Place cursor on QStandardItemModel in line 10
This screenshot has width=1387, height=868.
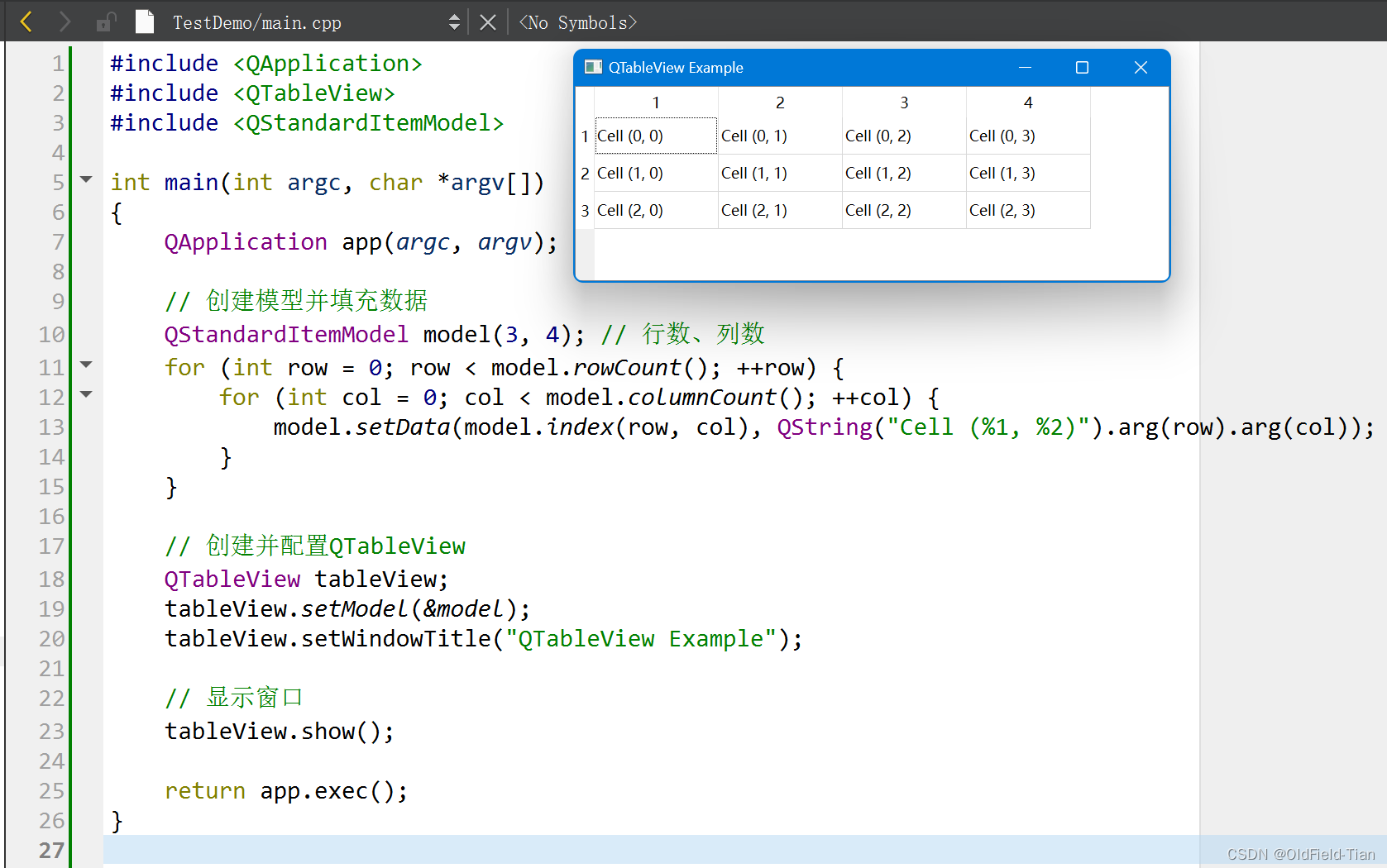click(286, 334)
